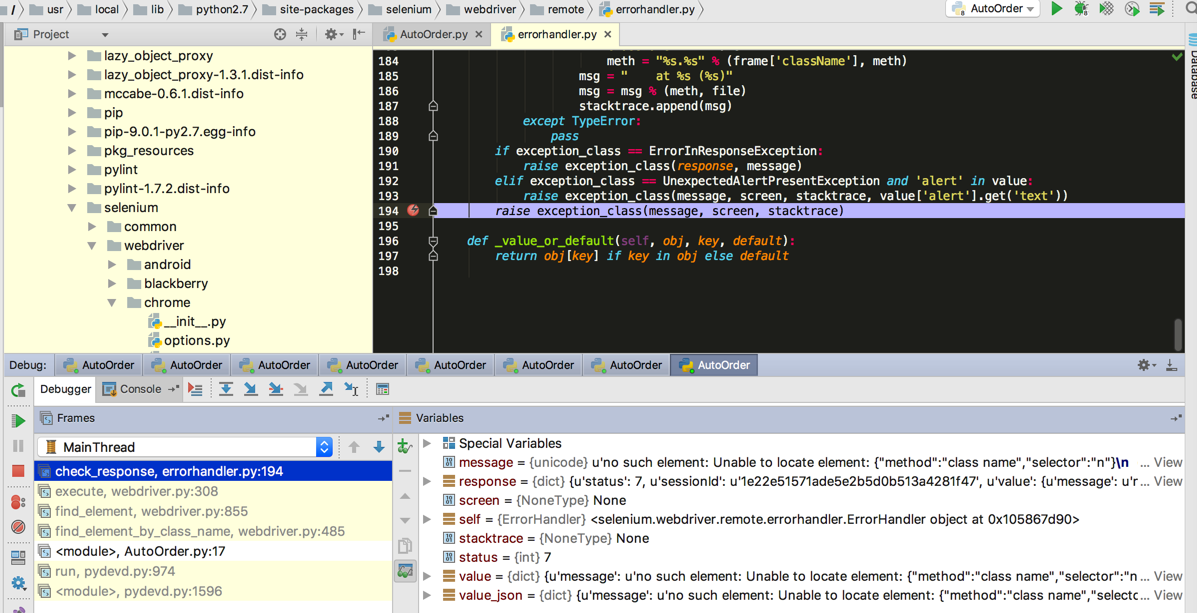The width and height of the screenshot is (1197, 613).
Task: Select execute, webdriver.py:308 stack frame
Action: (136, 491)
